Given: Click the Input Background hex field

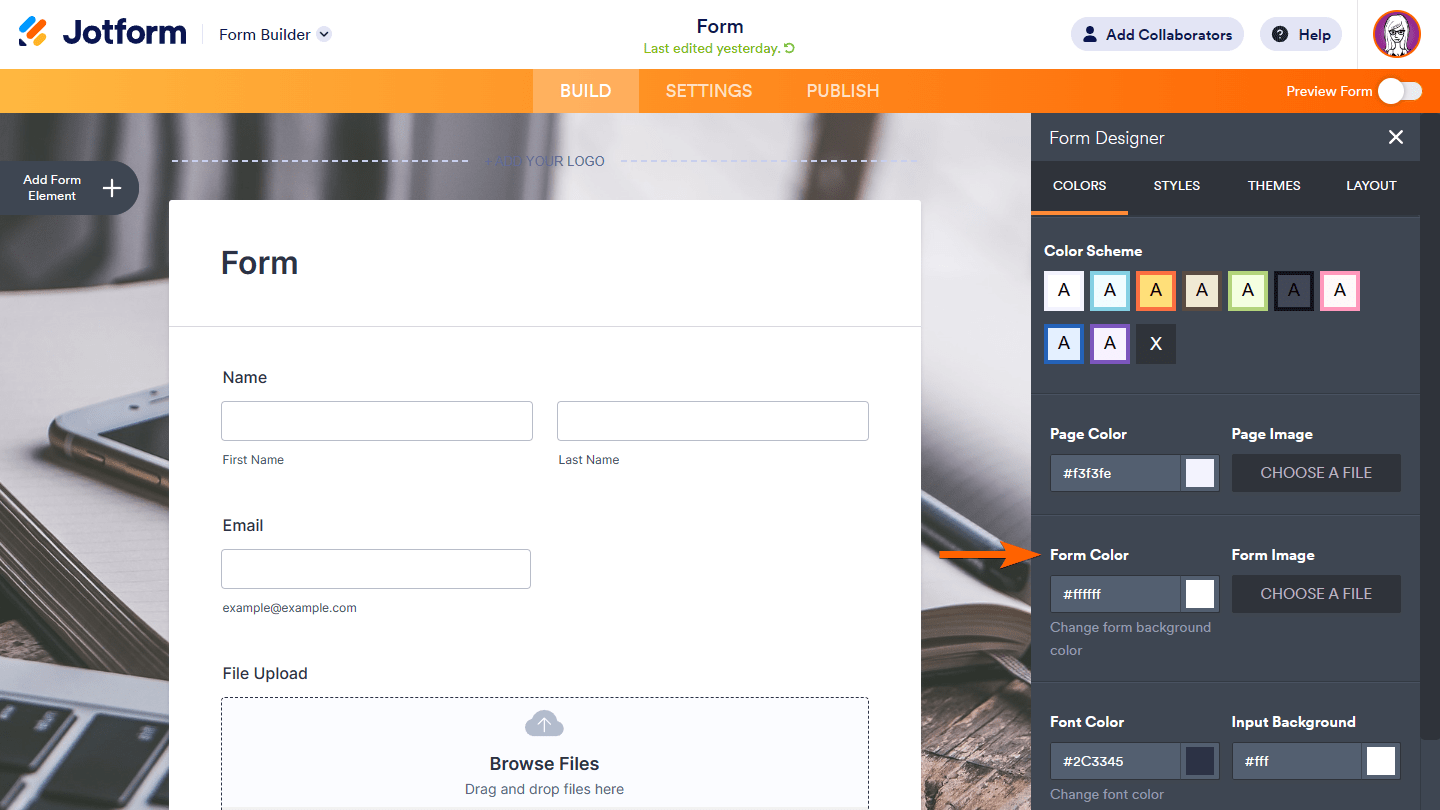Looking at the screenshot, I should click(x=1297, y=761).
